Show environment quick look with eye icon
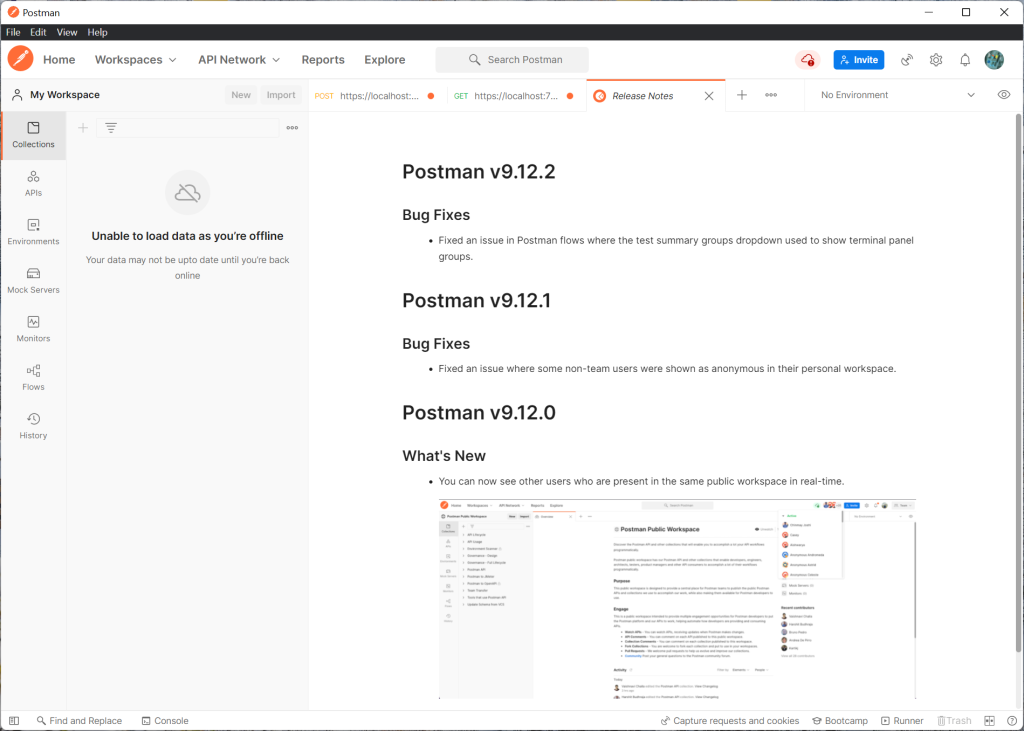 click(x=1005, y=94)
